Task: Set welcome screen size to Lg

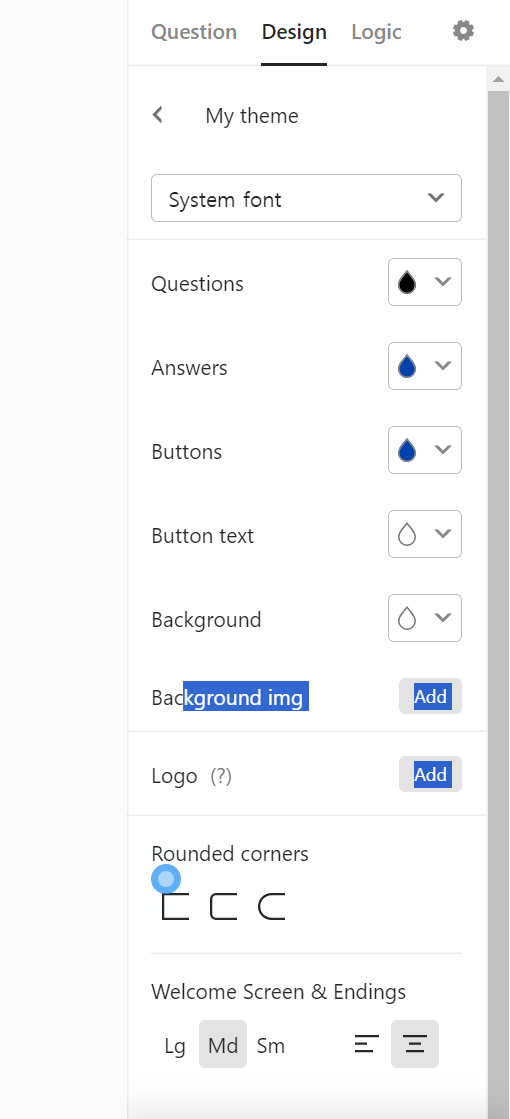Action: 175,1045
